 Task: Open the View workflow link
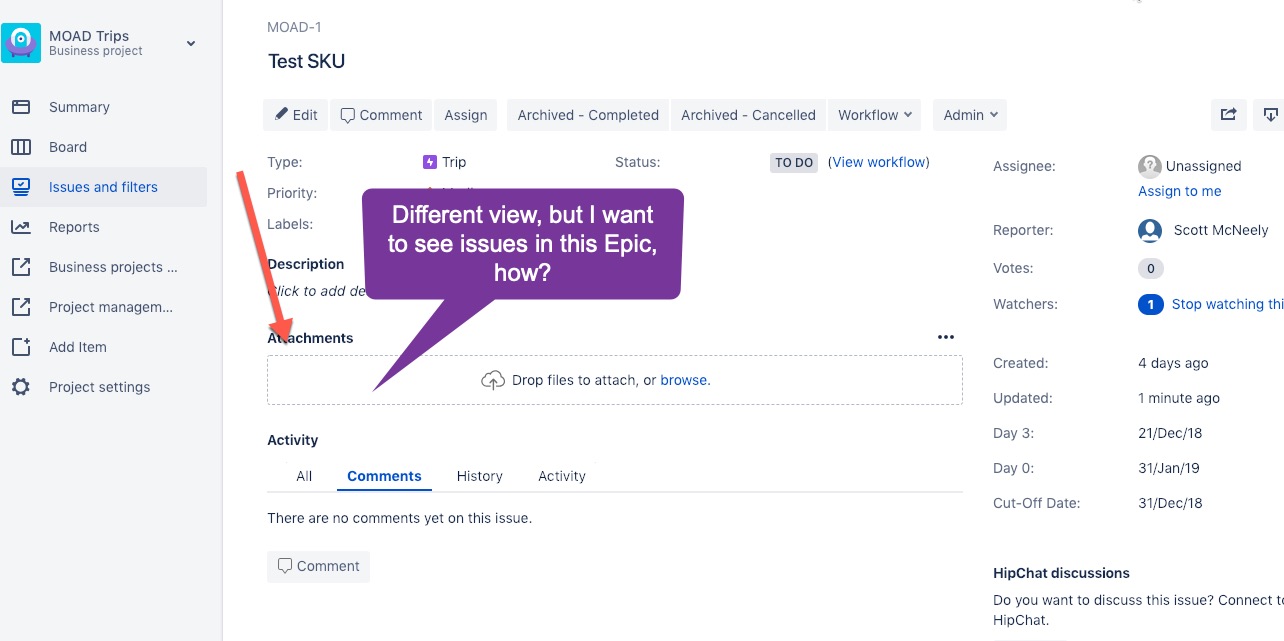(879, 161)
